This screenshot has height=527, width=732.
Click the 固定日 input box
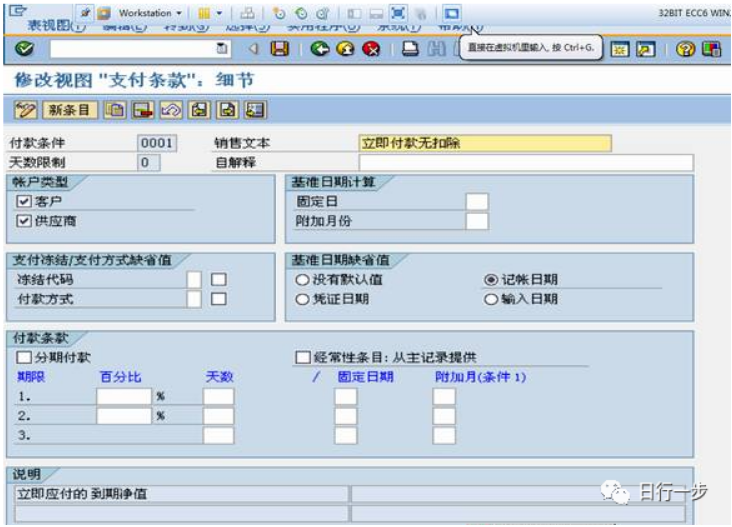(x=477, y=202)
